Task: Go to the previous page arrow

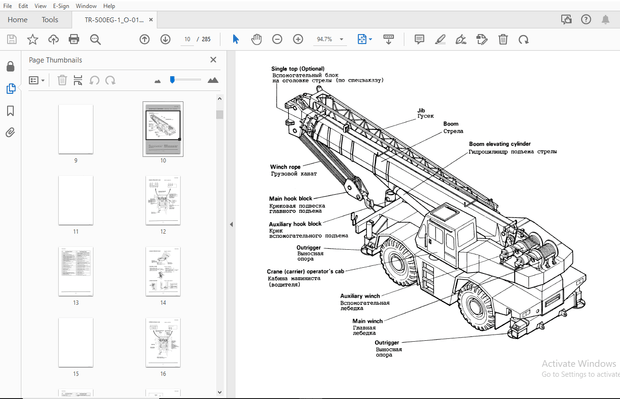Action: point(145,39)
